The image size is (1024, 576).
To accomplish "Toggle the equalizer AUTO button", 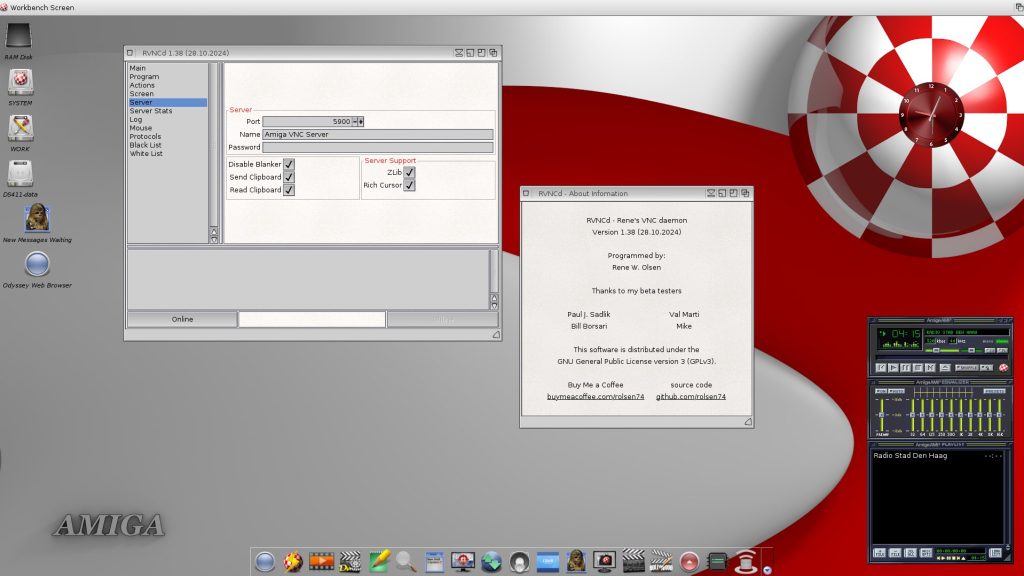I will pos(896,391).
